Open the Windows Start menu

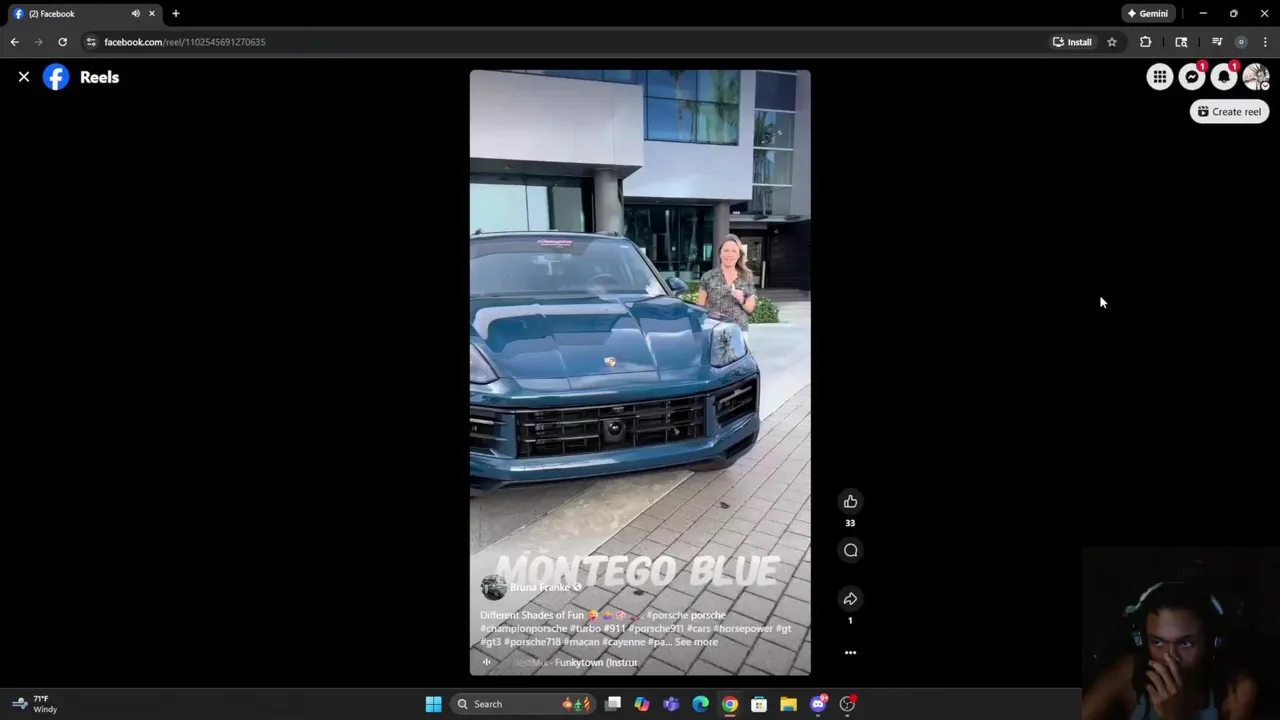click(433, 704)
